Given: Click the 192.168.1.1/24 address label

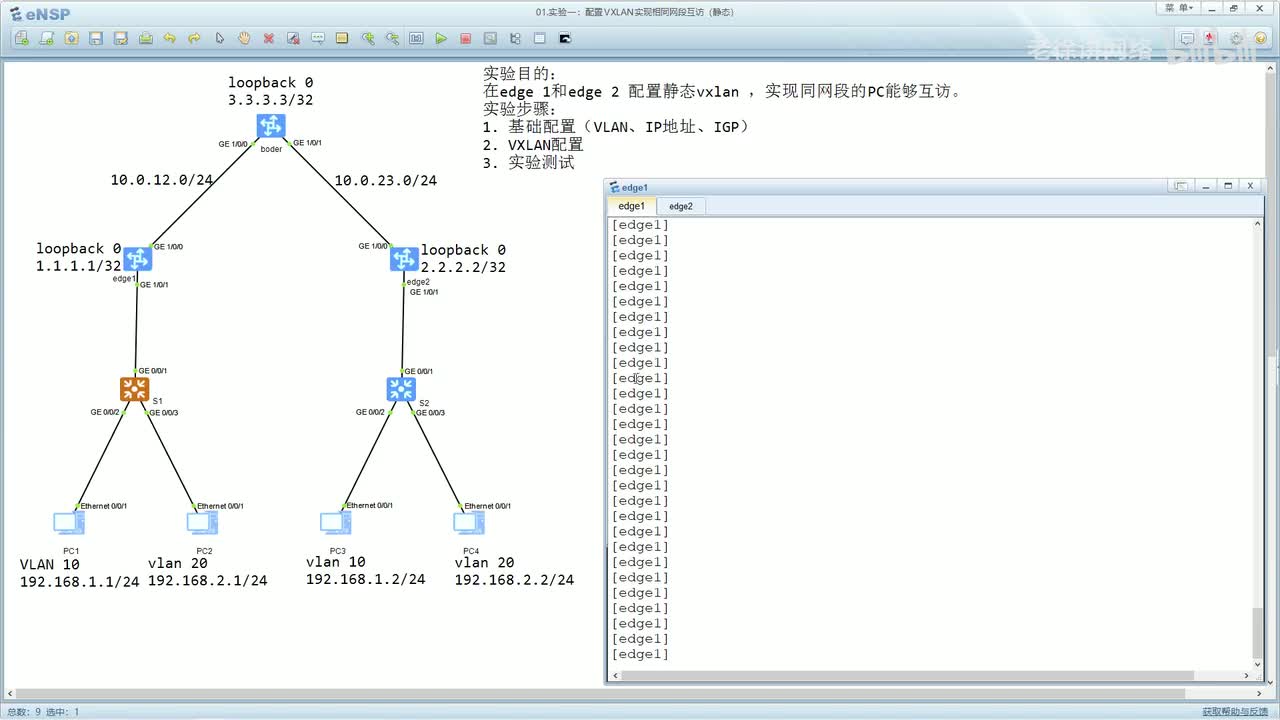Looking at the screenshot, I should (79, 582).
